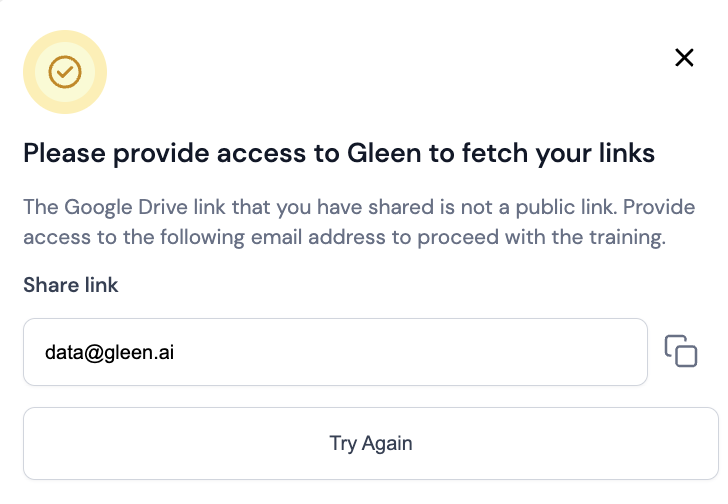Image resolution: width=728 pixels, height=504 pixels.
Task: Click the Share link label
Action: click(x=71, y=285)
